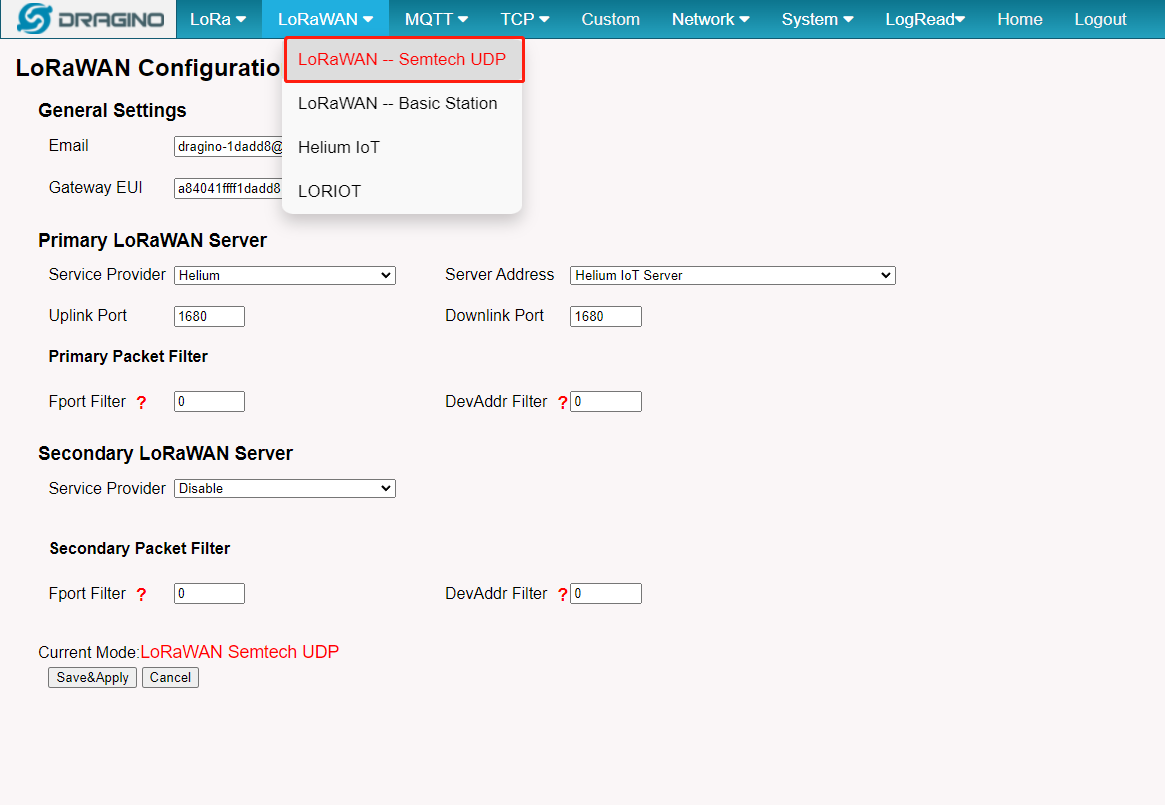Screen dimensions: 1165x805
Task: Go to the Home page
Action: 1019,19
